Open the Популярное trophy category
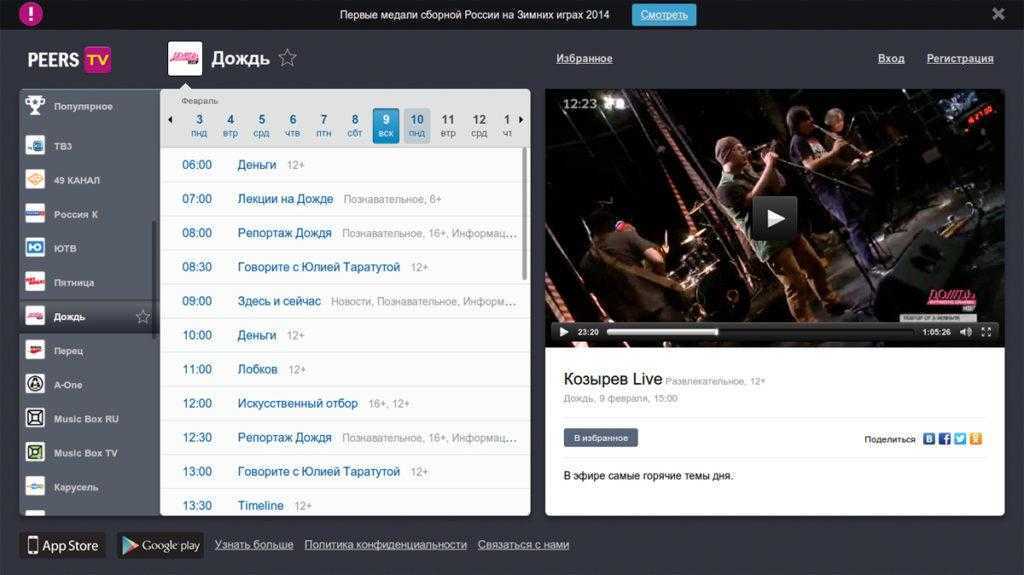Screen dimensions: 1024x575 coord(83,106)
